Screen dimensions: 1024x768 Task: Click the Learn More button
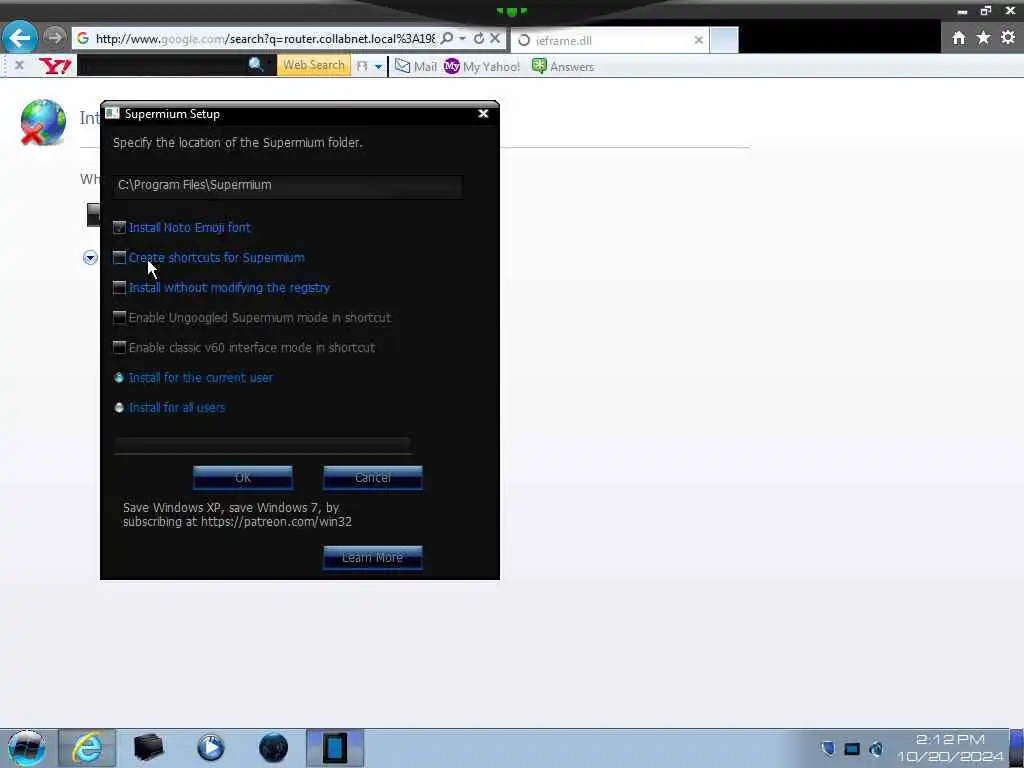click(x=373, y=558)
